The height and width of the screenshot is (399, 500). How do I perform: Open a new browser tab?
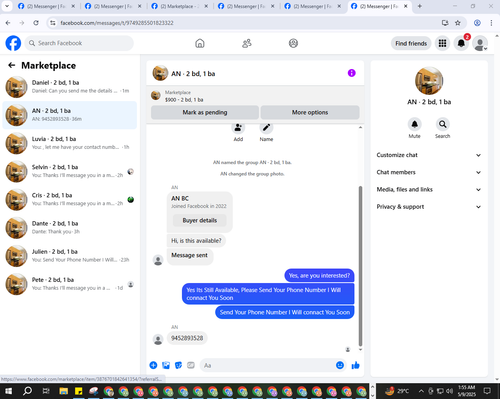420,6
